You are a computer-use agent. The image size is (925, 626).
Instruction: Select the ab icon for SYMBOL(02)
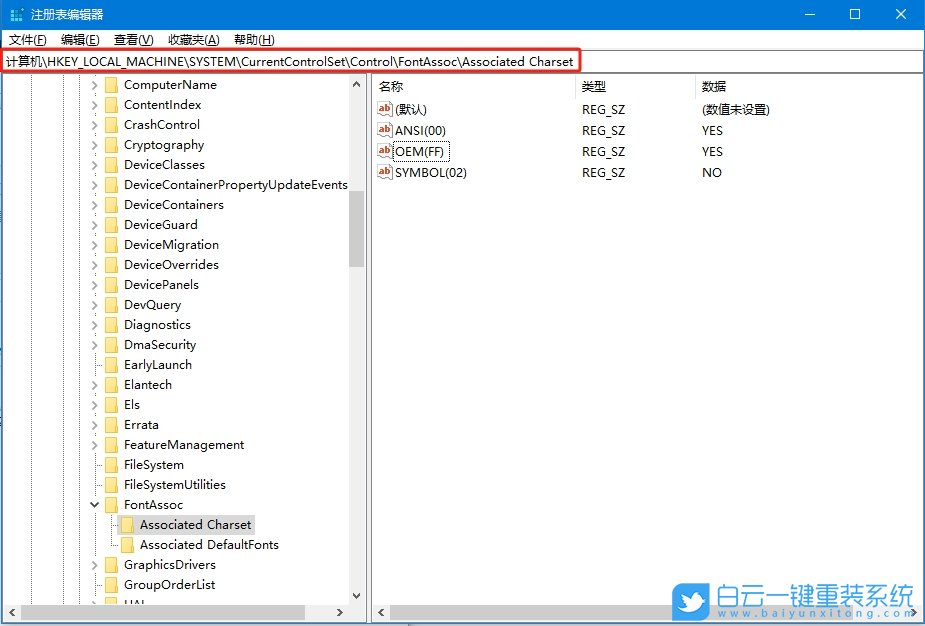384,172
